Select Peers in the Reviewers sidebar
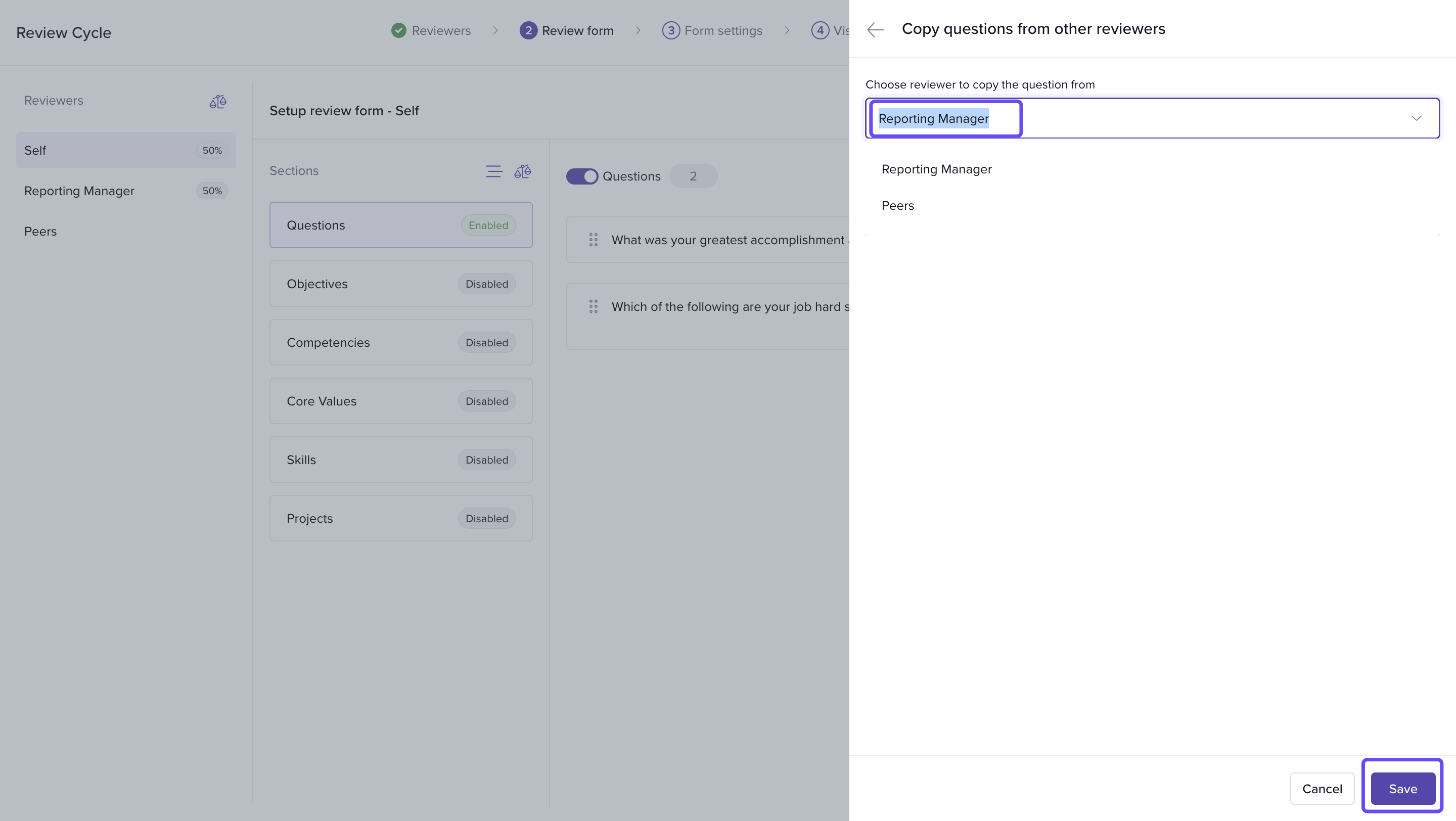The width and height of the screenshot is (1456, 821). (40, 232)
